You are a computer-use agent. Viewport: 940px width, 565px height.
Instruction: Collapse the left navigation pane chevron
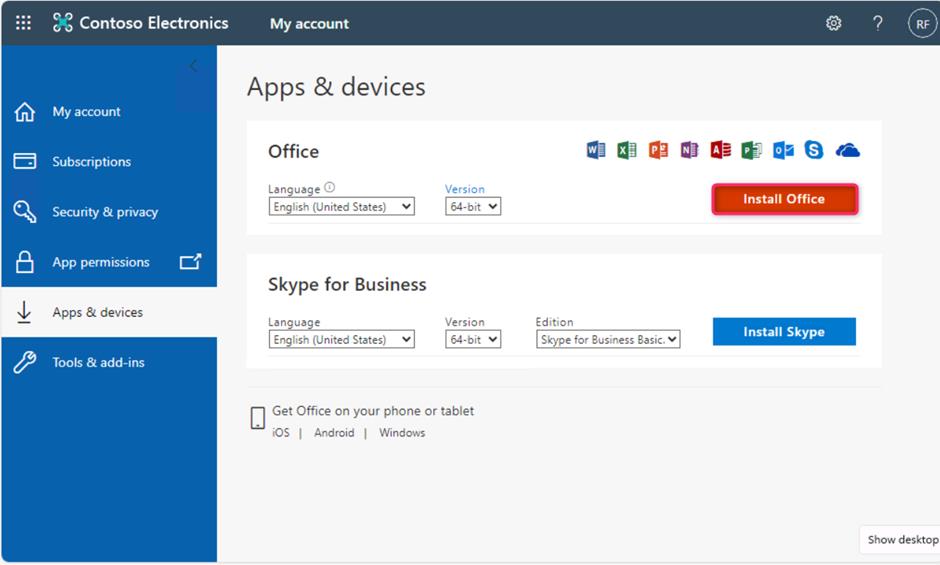click(x=193, y=66)
